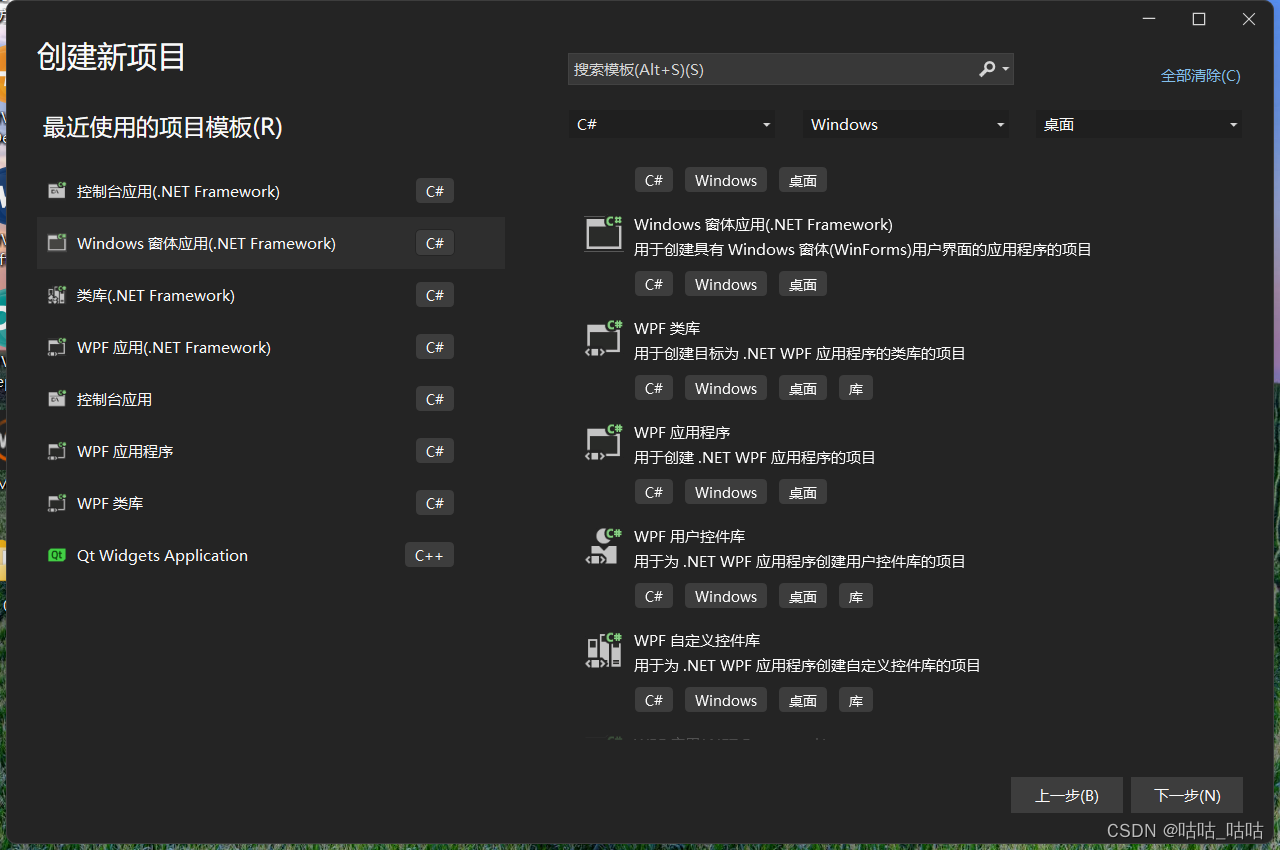This screenshot has width=1280, height=850.
Task: Click the 全部清除(C) link
Action: [1200, 75]
